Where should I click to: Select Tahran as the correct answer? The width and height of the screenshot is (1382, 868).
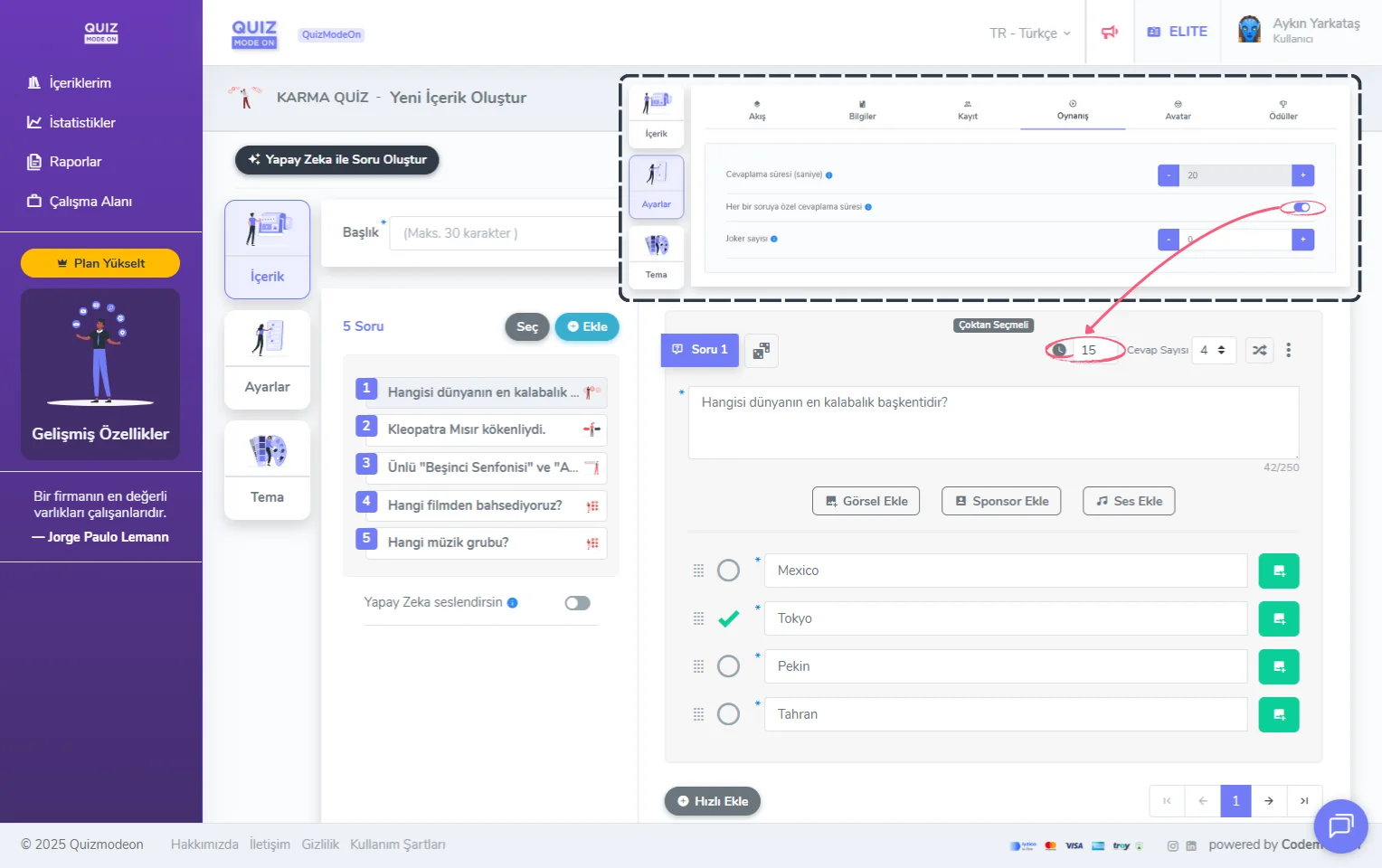point(728,714)
